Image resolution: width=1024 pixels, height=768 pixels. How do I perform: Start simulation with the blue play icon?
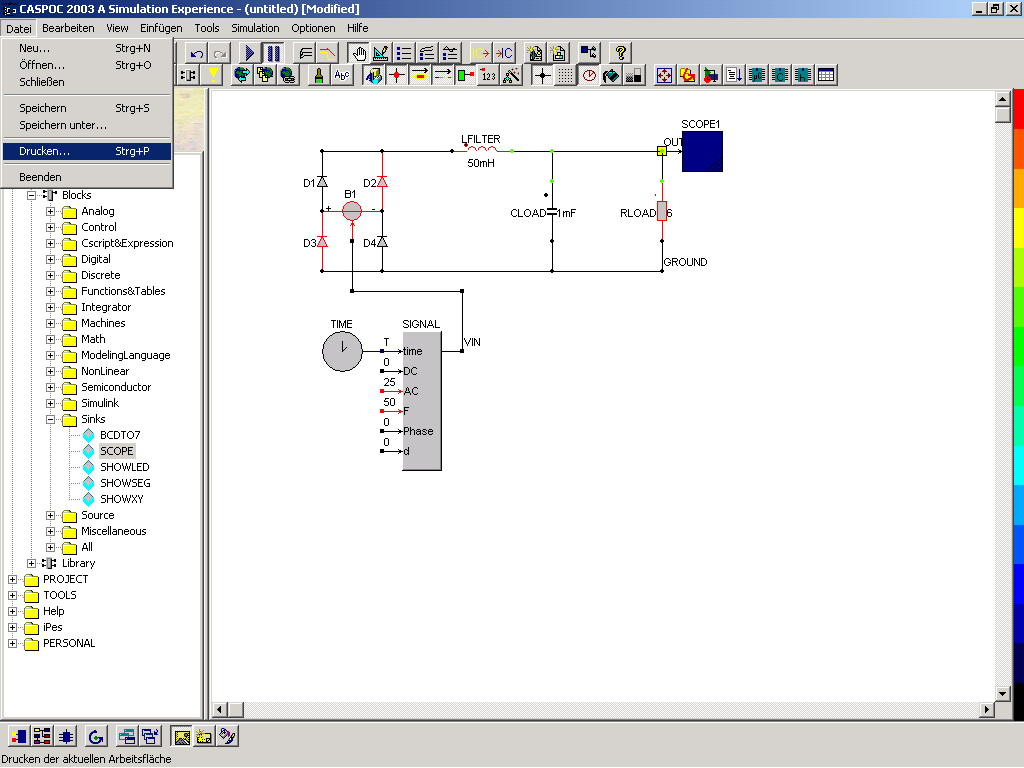point(249,54)
